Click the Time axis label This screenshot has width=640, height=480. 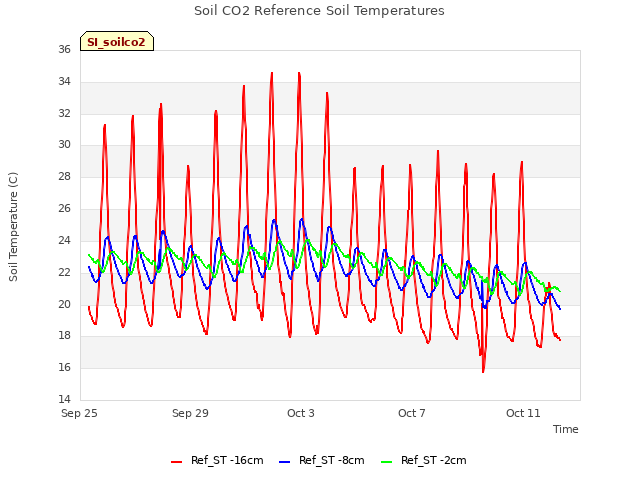(x=565, y=429)
